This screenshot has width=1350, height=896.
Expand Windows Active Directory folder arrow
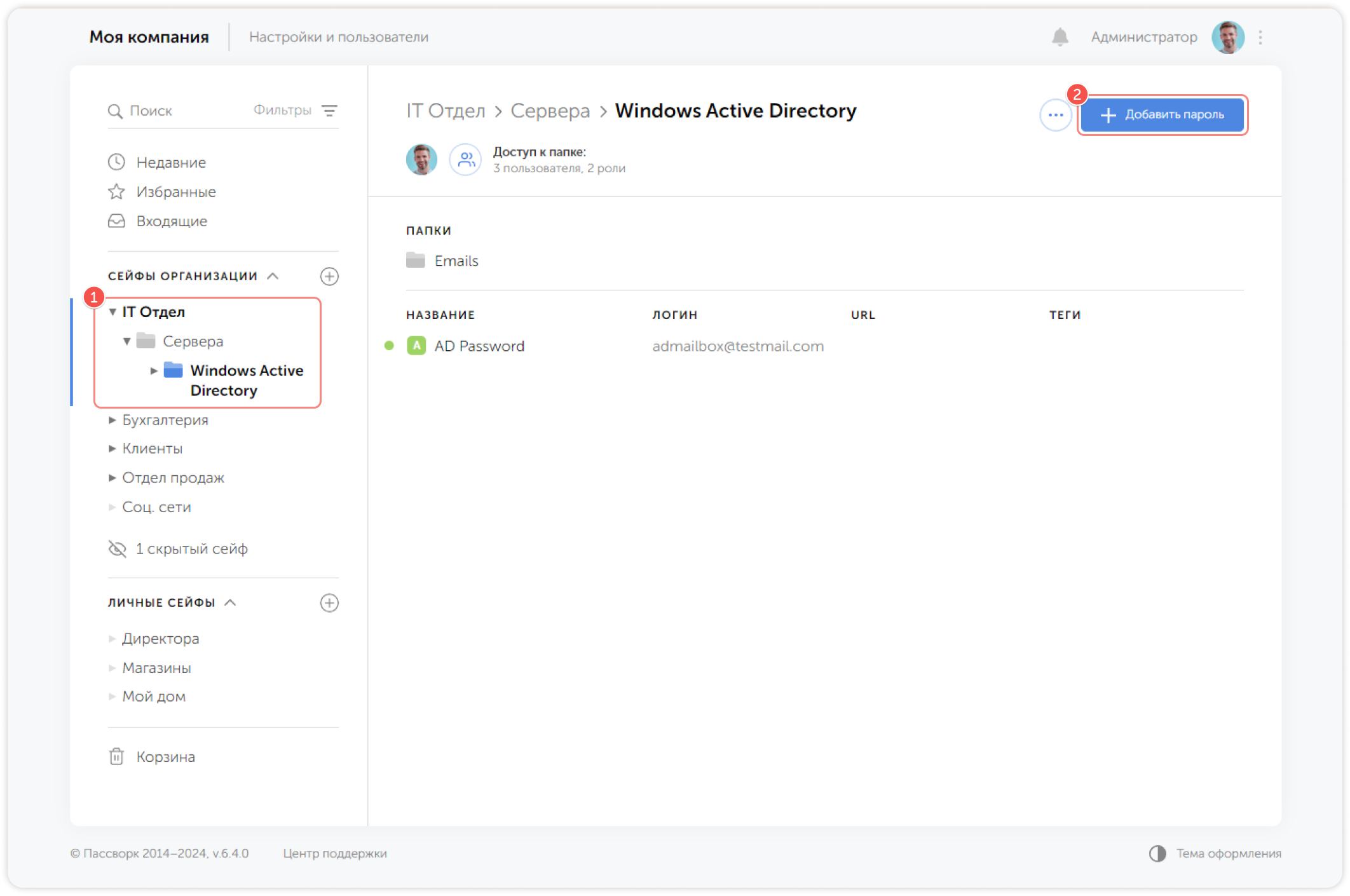153,370
